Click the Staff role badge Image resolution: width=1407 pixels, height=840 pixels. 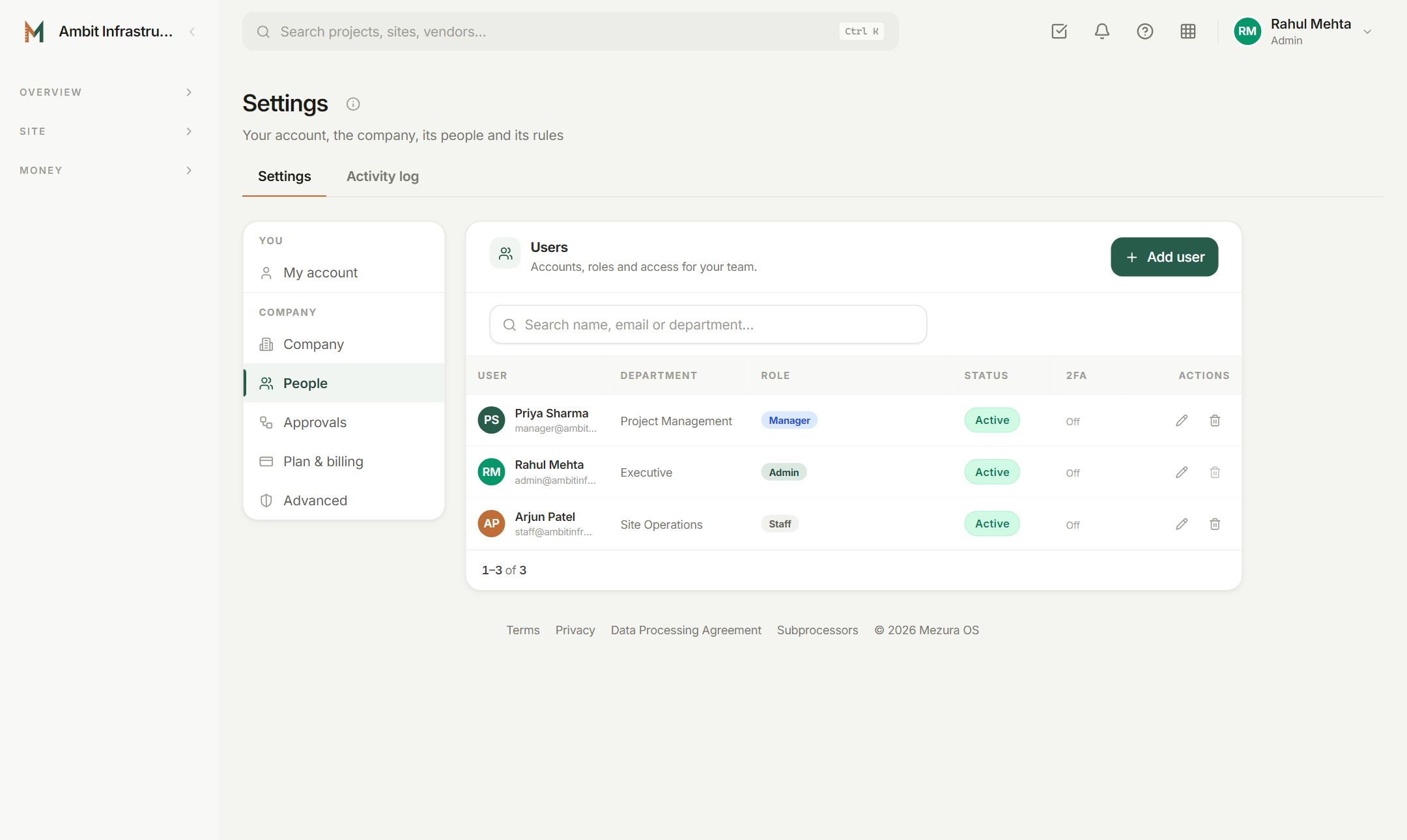[x=780, y=524]
